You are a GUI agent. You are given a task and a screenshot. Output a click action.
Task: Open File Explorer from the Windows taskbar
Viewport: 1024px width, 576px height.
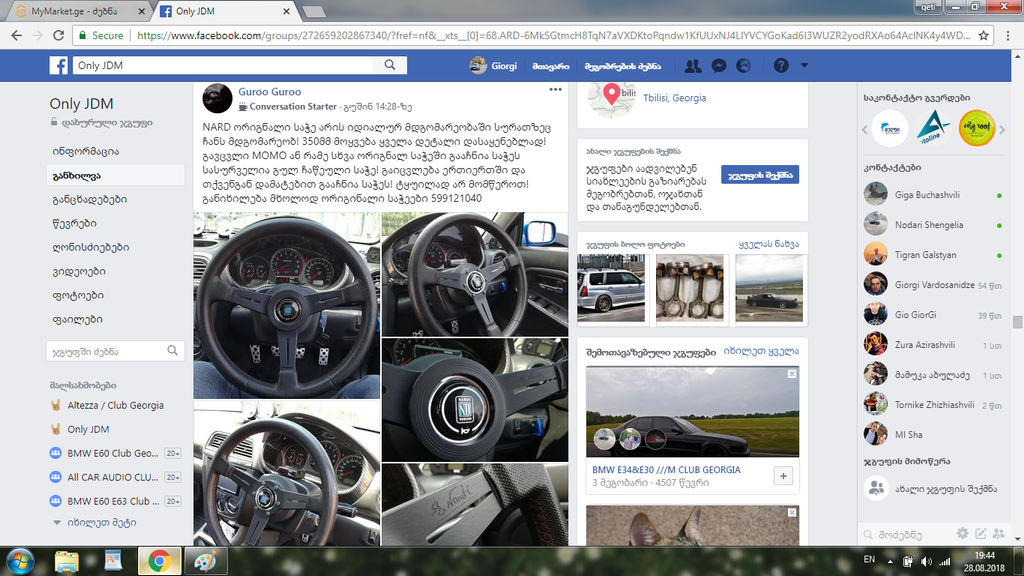[x=65, y=562]
